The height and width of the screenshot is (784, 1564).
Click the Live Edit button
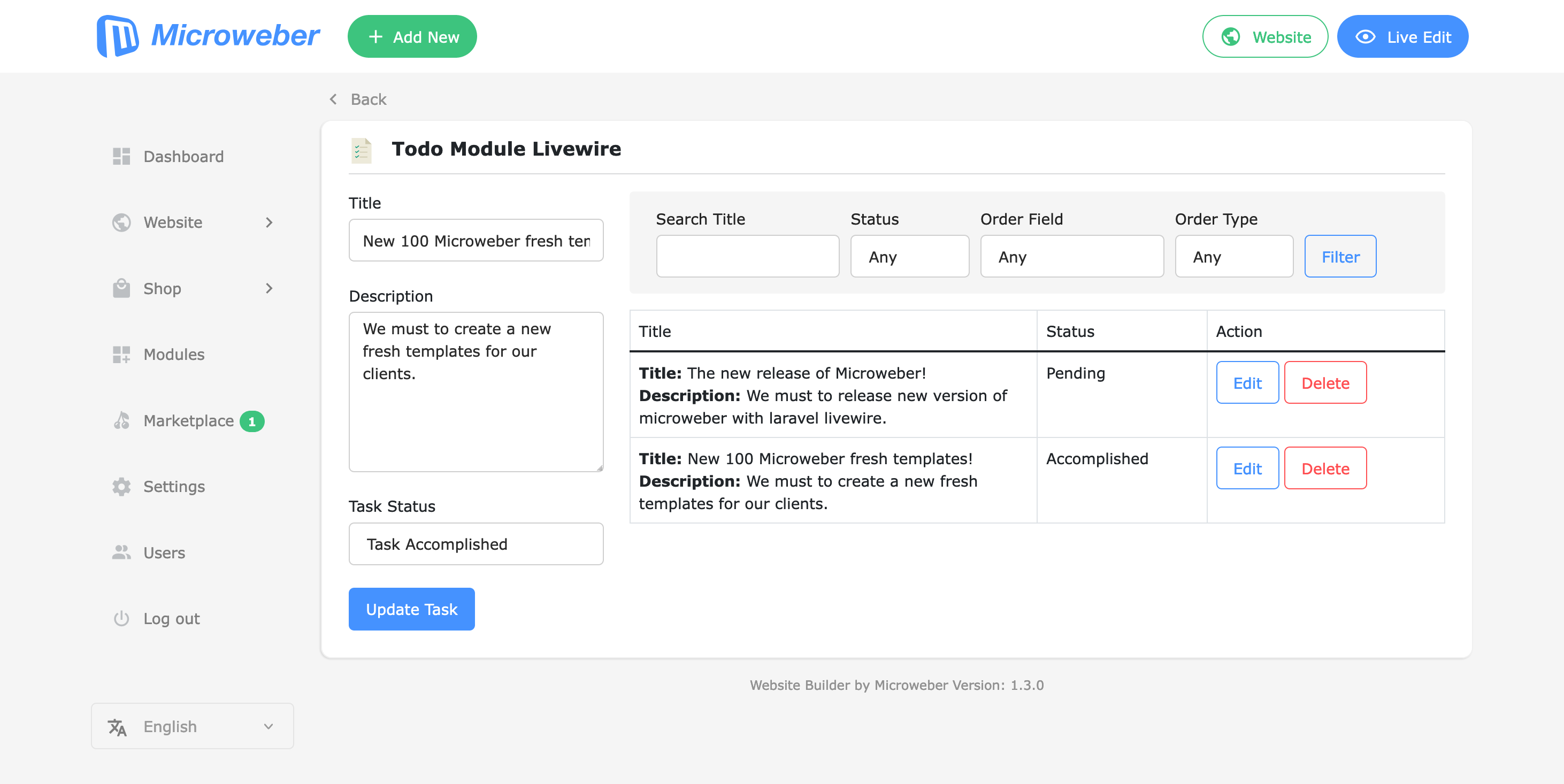click(x=1402, y=36)
